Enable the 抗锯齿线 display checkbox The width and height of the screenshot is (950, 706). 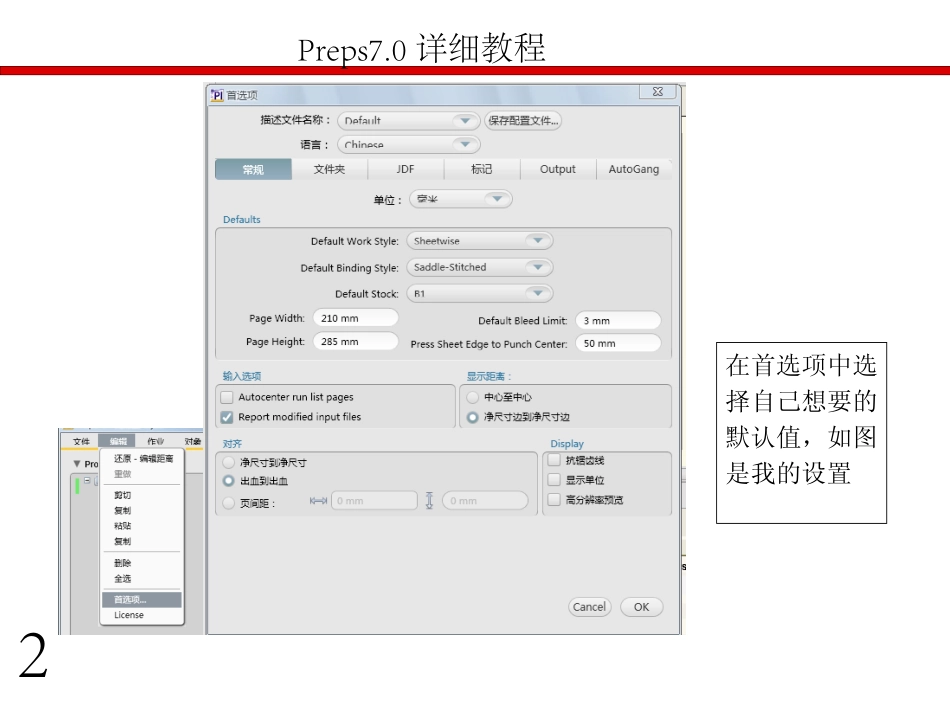pos(554,460)
